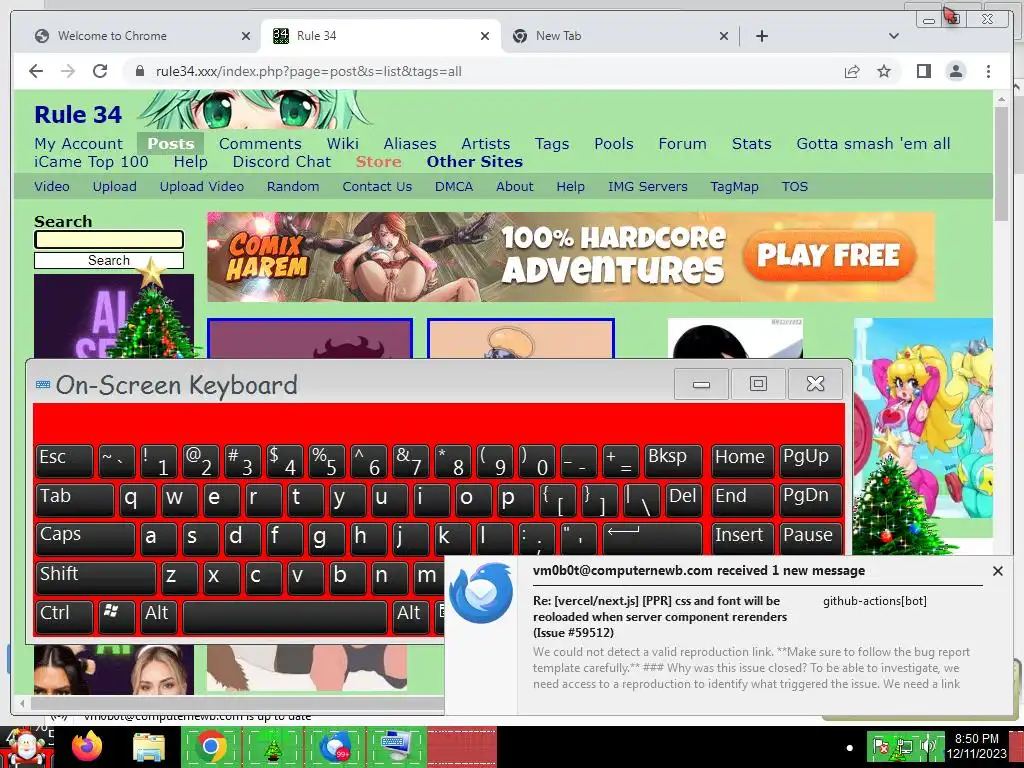Focus the site Search text field
Viewport: 1024px width, 768px height.
pos(109,240)
